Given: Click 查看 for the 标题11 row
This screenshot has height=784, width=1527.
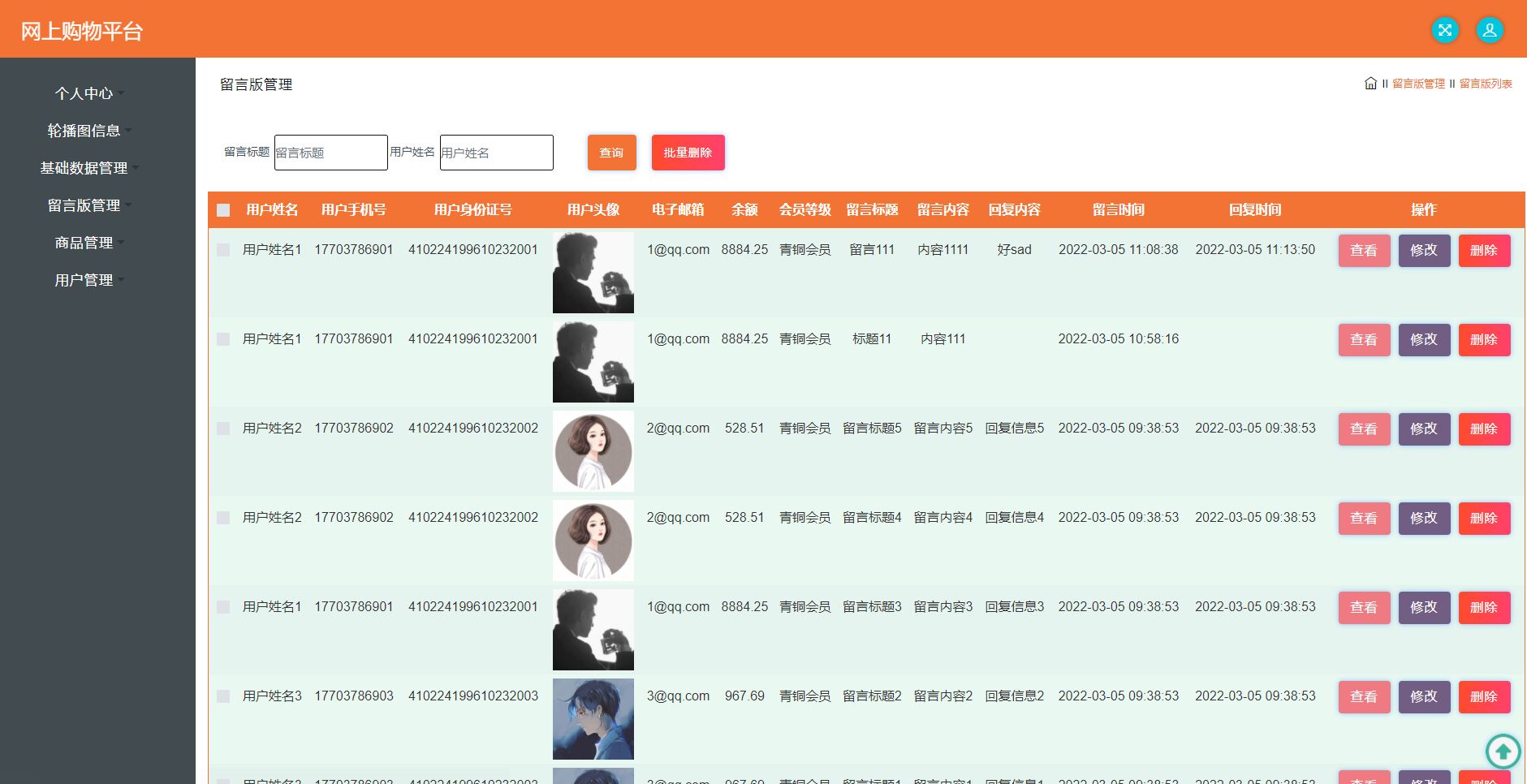Looking at the screenshot, I should (x=1364, y=339).
